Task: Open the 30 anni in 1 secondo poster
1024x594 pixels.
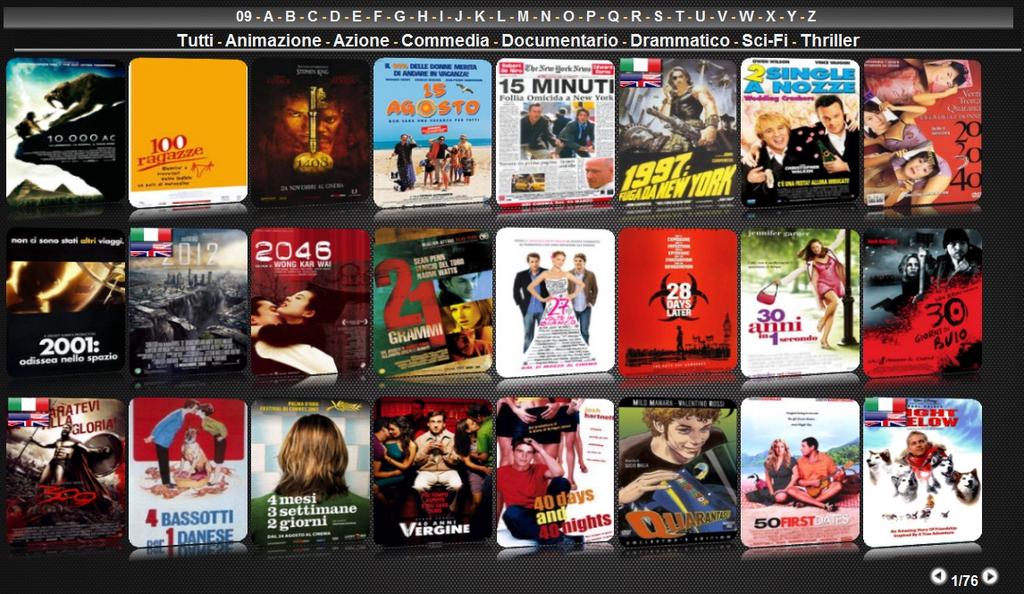Action: (800, 302)
